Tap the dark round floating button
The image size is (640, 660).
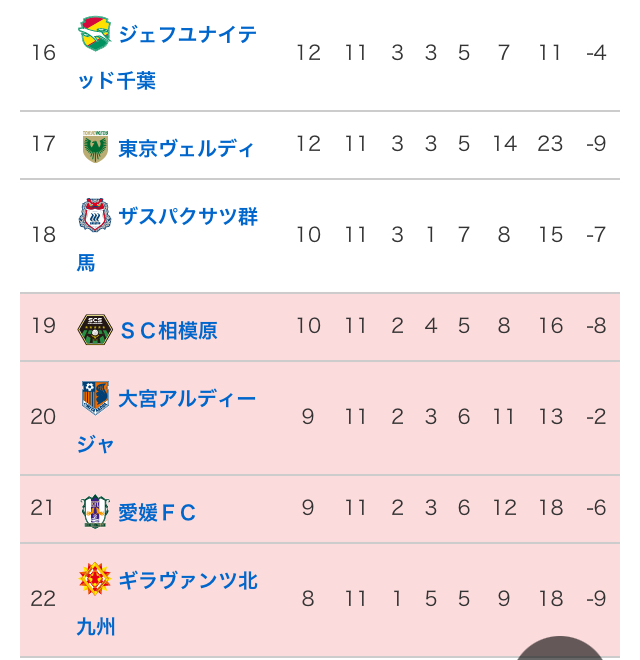click(562, 650)
